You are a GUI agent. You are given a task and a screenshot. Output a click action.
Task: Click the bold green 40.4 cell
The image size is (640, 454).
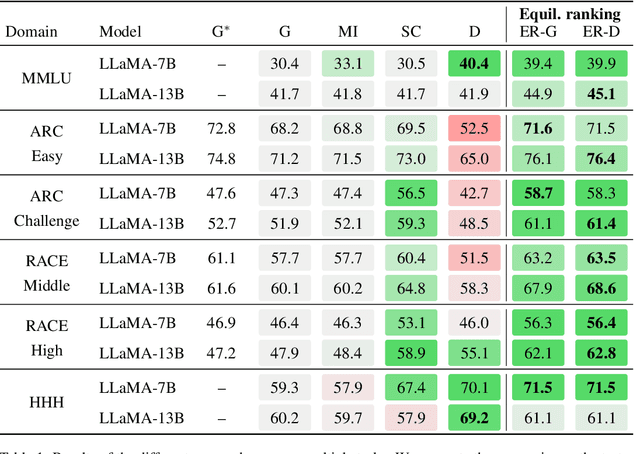(x=475, y=65)
